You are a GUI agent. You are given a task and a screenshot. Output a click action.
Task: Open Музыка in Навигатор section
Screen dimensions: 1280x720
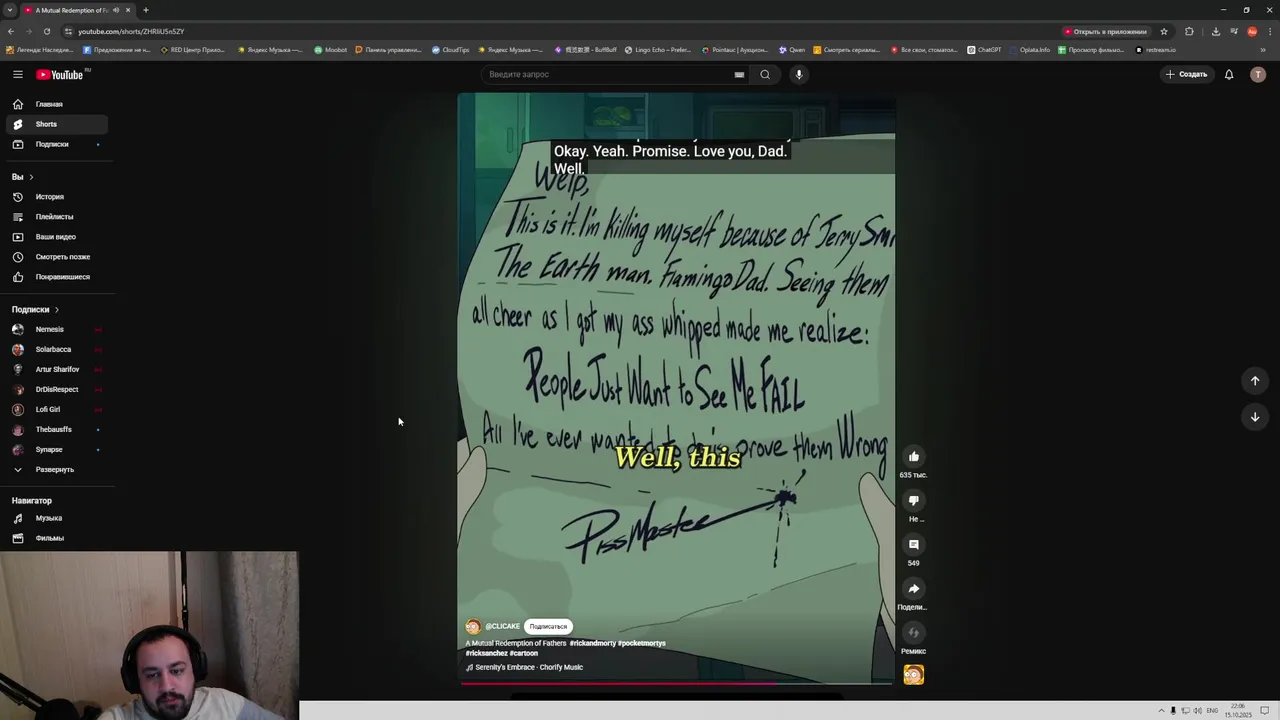click(x=56, y=518)
